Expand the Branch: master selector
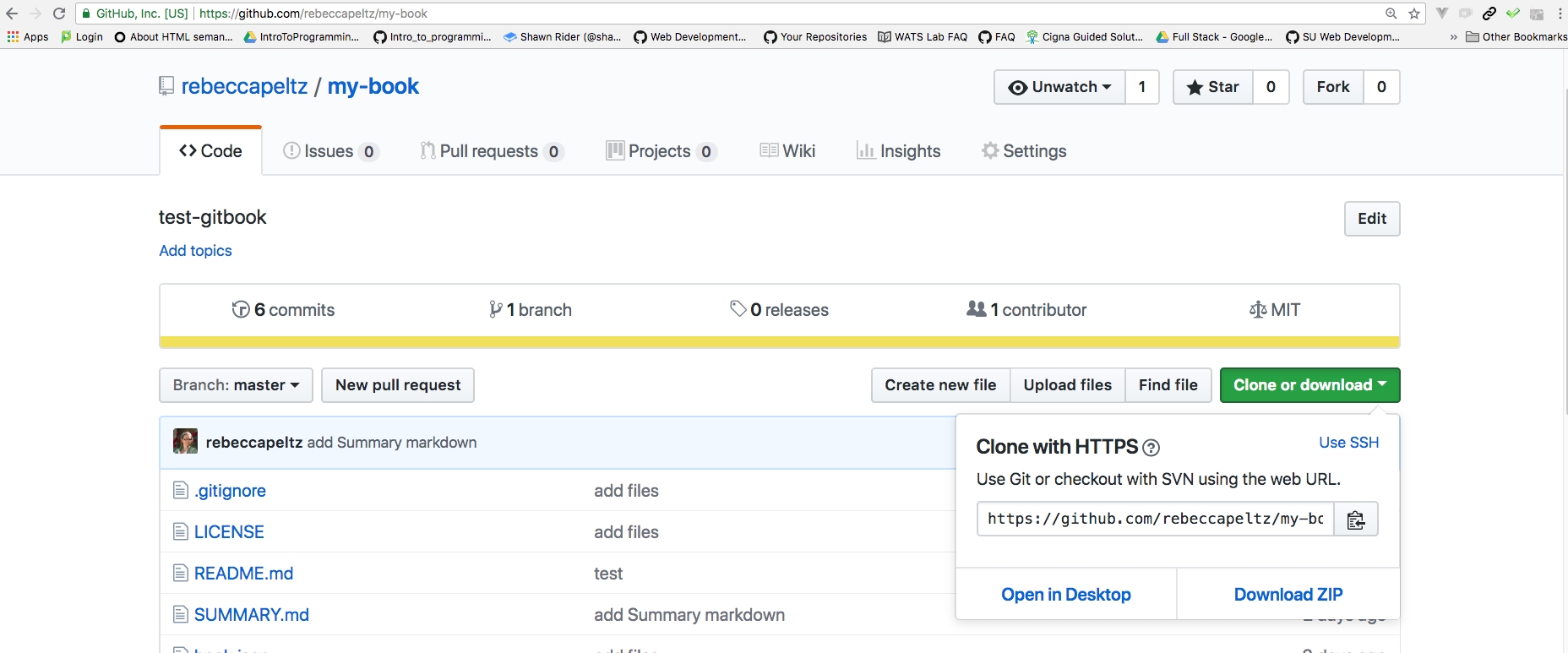 (236, 385)
